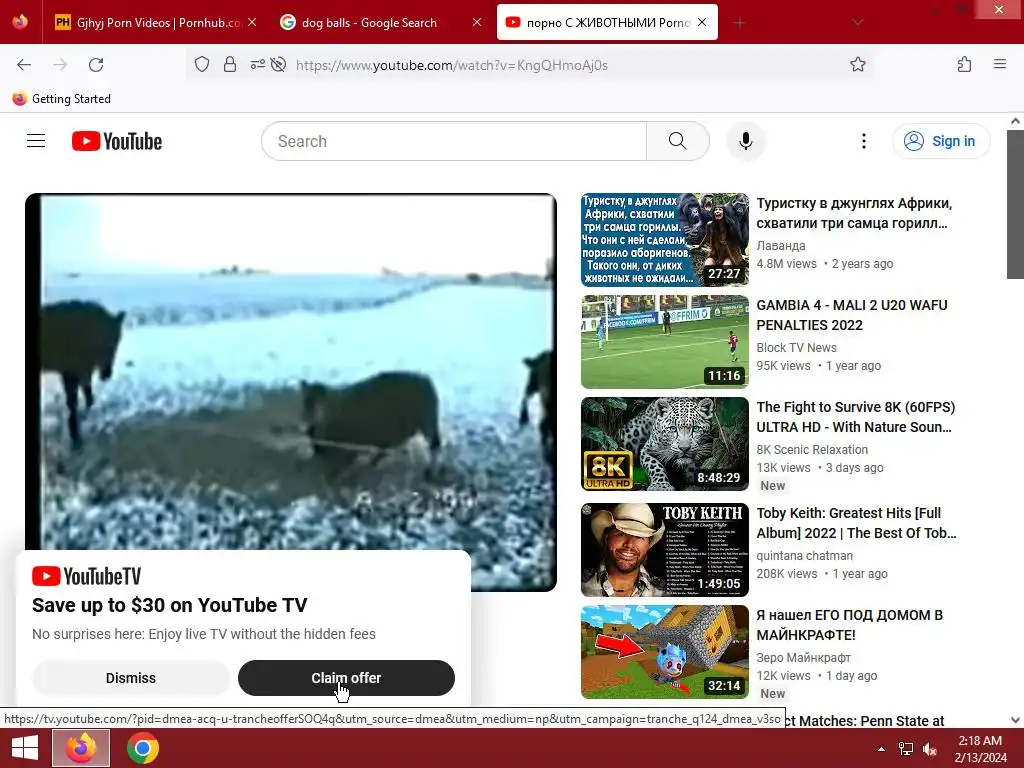
Task: Open channel quintana chatman
Action: click(804, 555)
